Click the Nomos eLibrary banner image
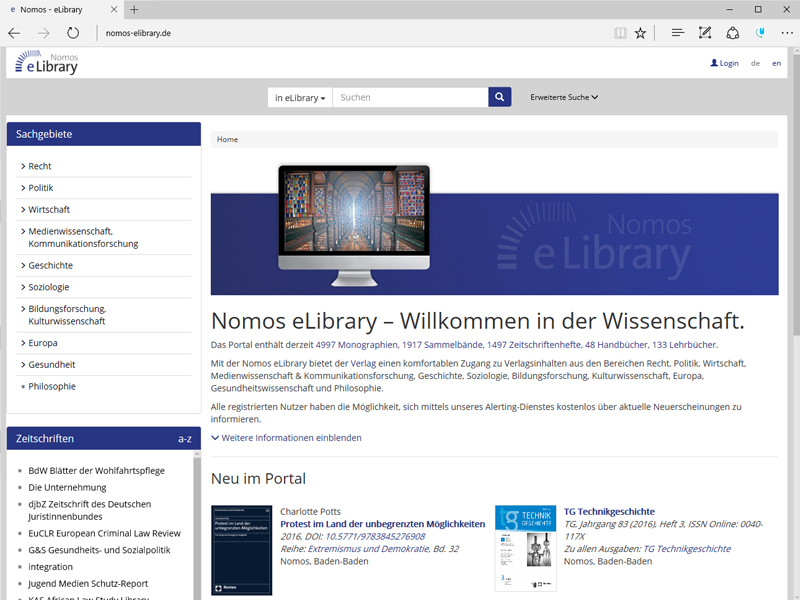Screen dimensions: 800x600 (494, 230)
